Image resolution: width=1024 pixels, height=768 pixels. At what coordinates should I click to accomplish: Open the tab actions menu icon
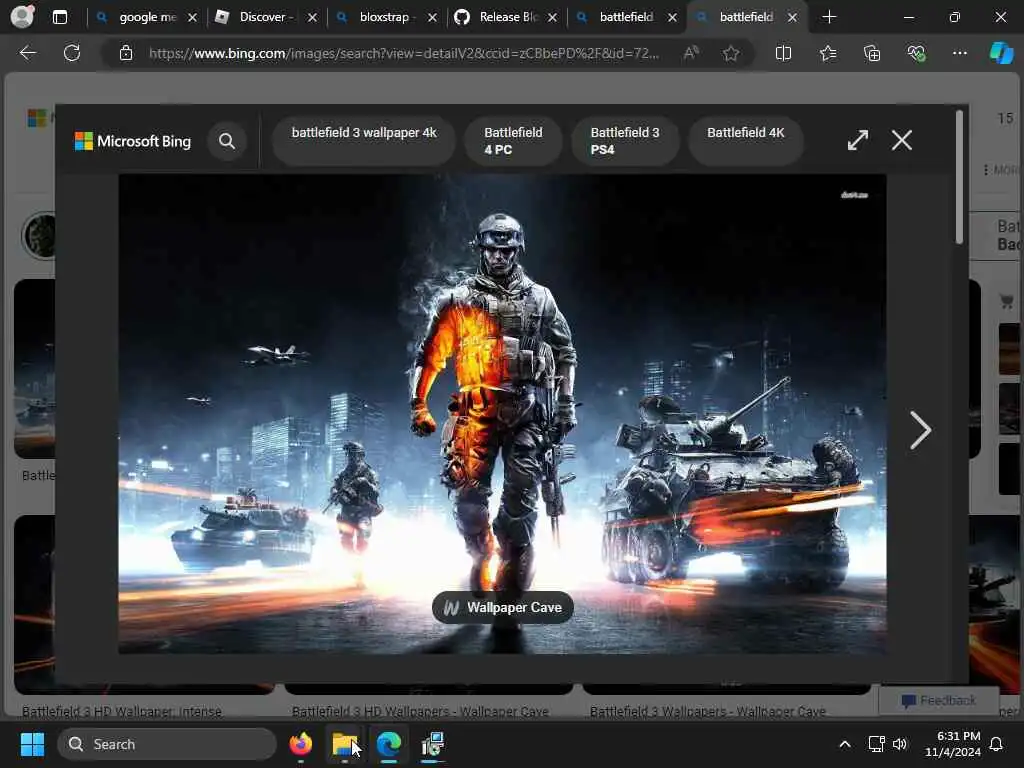(x=60, y=17)
